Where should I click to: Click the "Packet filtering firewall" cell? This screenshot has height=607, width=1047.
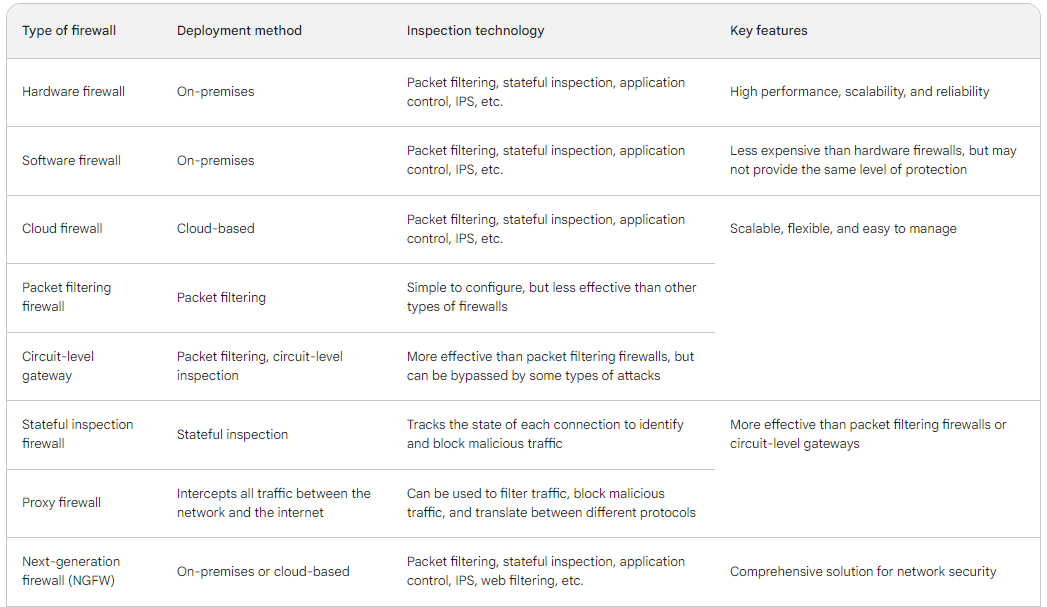pos(66,297)
